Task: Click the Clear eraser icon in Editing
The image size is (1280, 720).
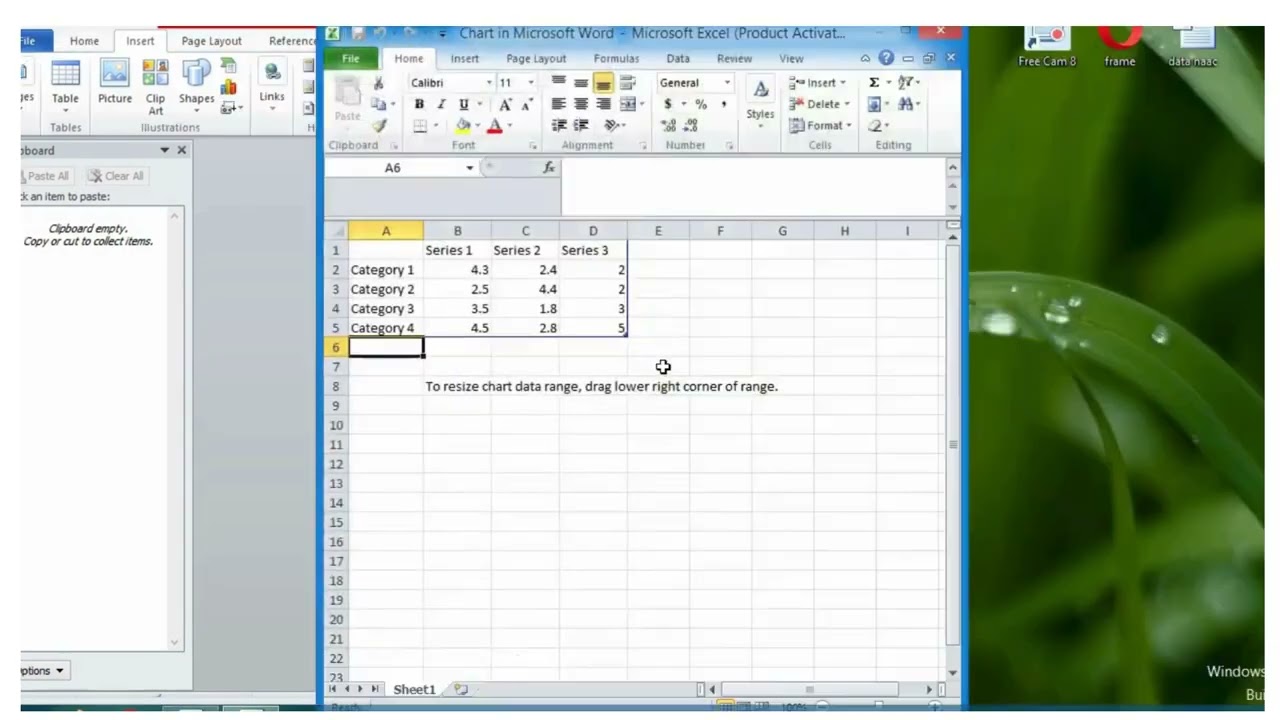Action: tap(875, 126)
